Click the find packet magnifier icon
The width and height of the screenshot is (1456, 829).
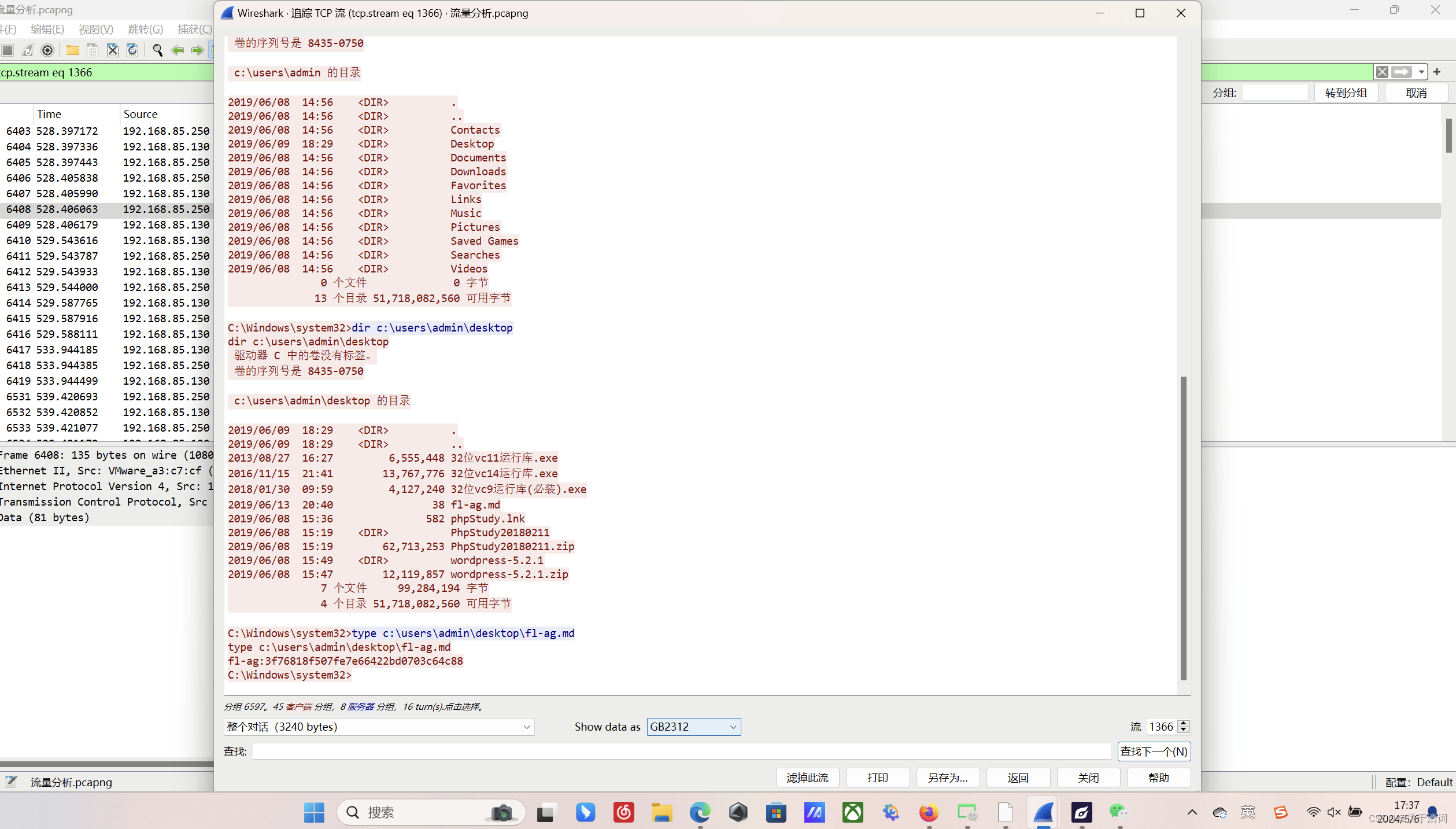(157, 51)
